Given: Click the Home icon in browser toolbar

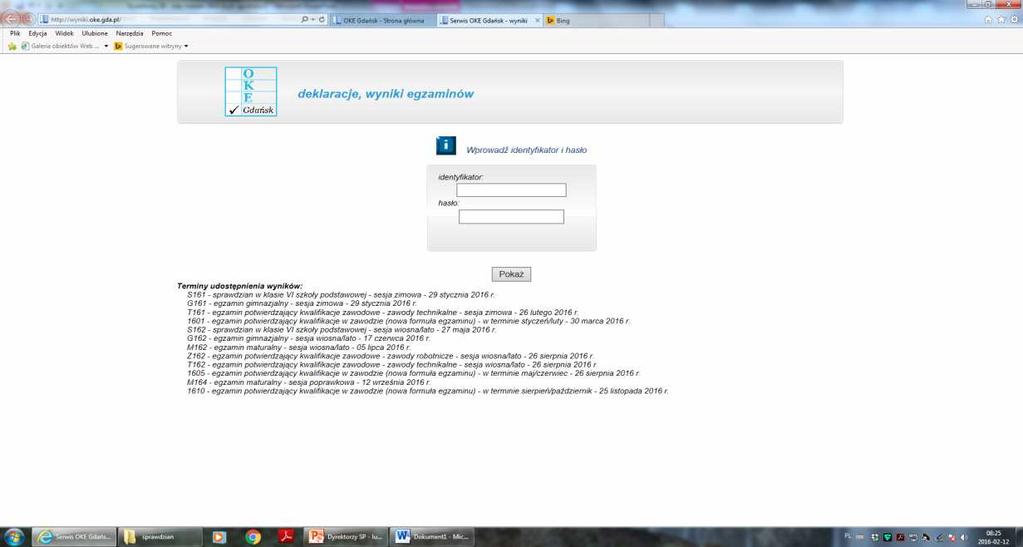Looking at the screenshot, I should click(988, 20).
